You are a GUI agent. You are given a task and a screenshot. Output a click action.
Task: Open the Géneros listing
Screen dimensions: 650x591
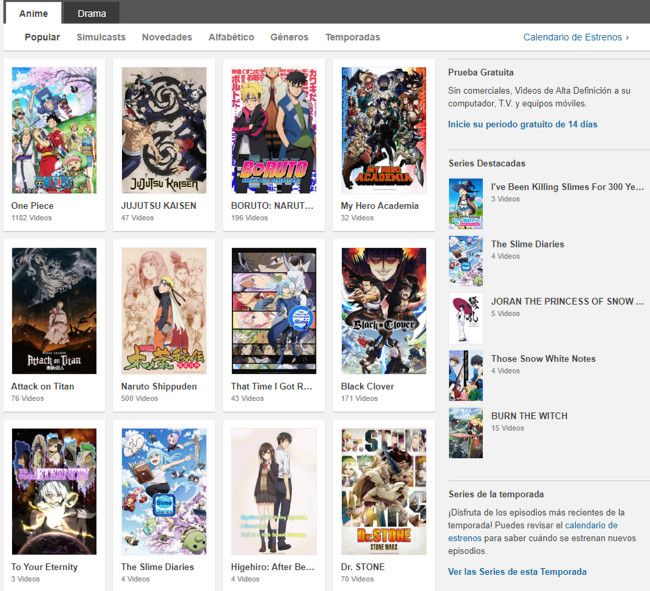click(x=289, y=37)
